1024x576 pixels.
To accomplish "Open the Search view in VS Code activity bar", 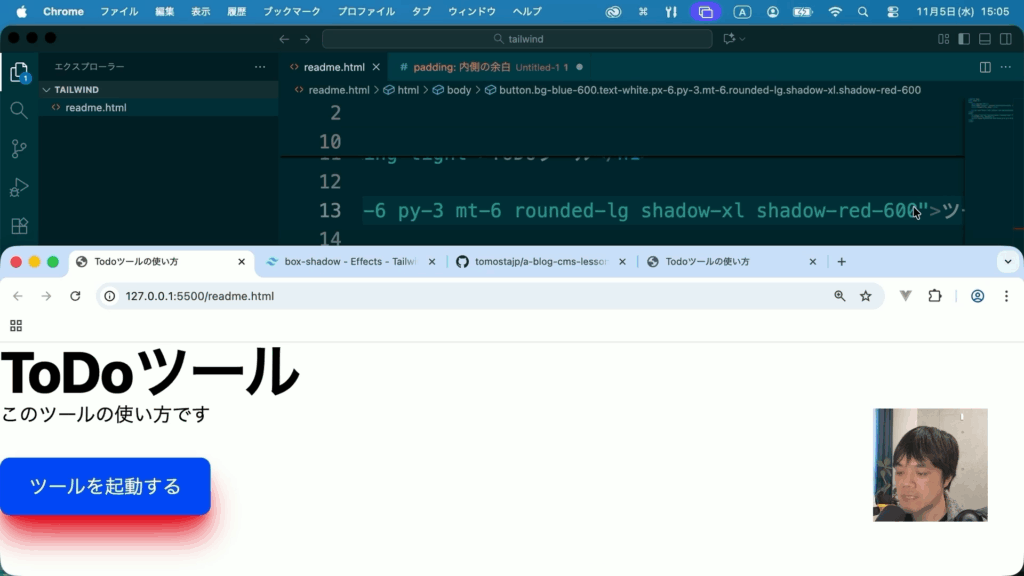I will [18, 110].
